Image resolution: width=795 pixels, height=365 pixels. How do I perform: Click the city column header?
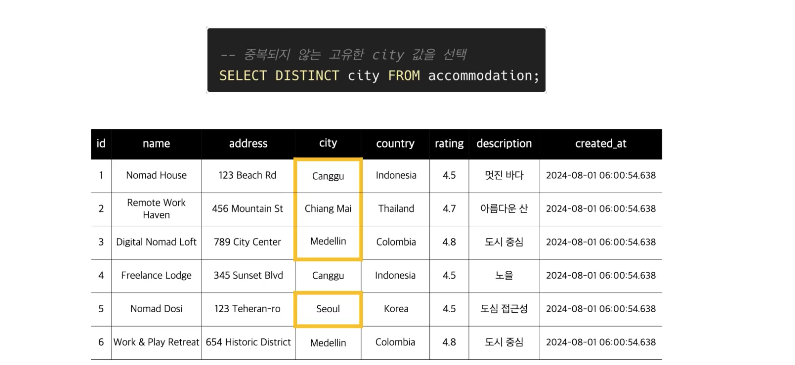(x=328, y=143)
